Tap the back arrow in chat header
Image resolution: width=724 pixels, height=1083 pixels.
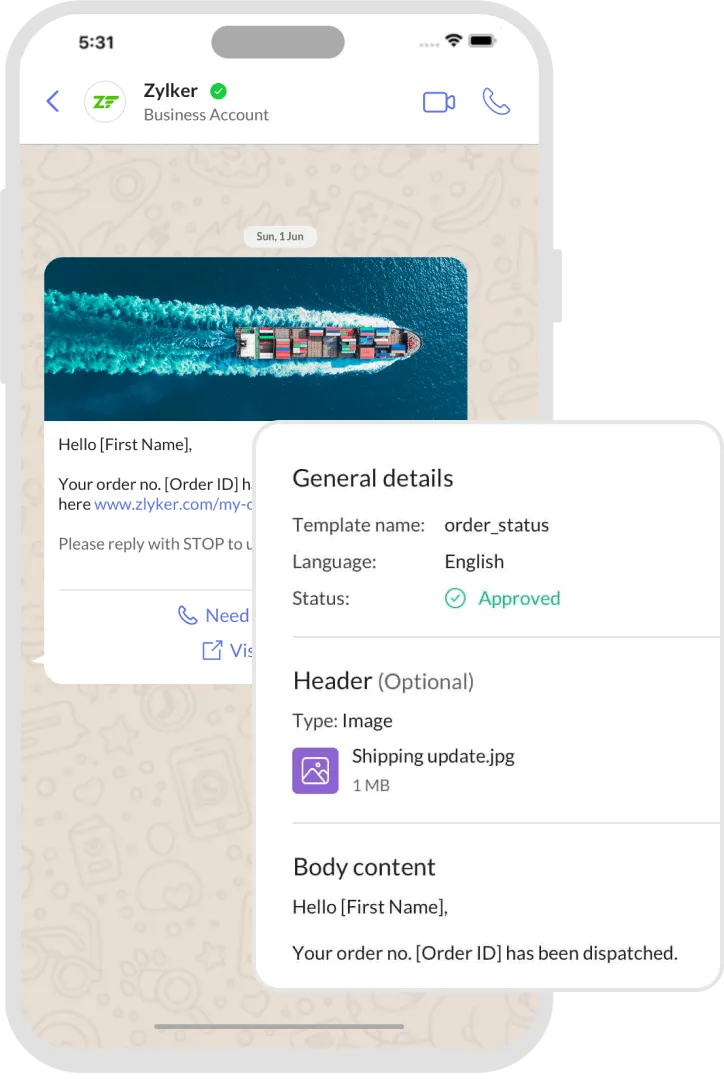pyautogui.click(x=53, y=102)
